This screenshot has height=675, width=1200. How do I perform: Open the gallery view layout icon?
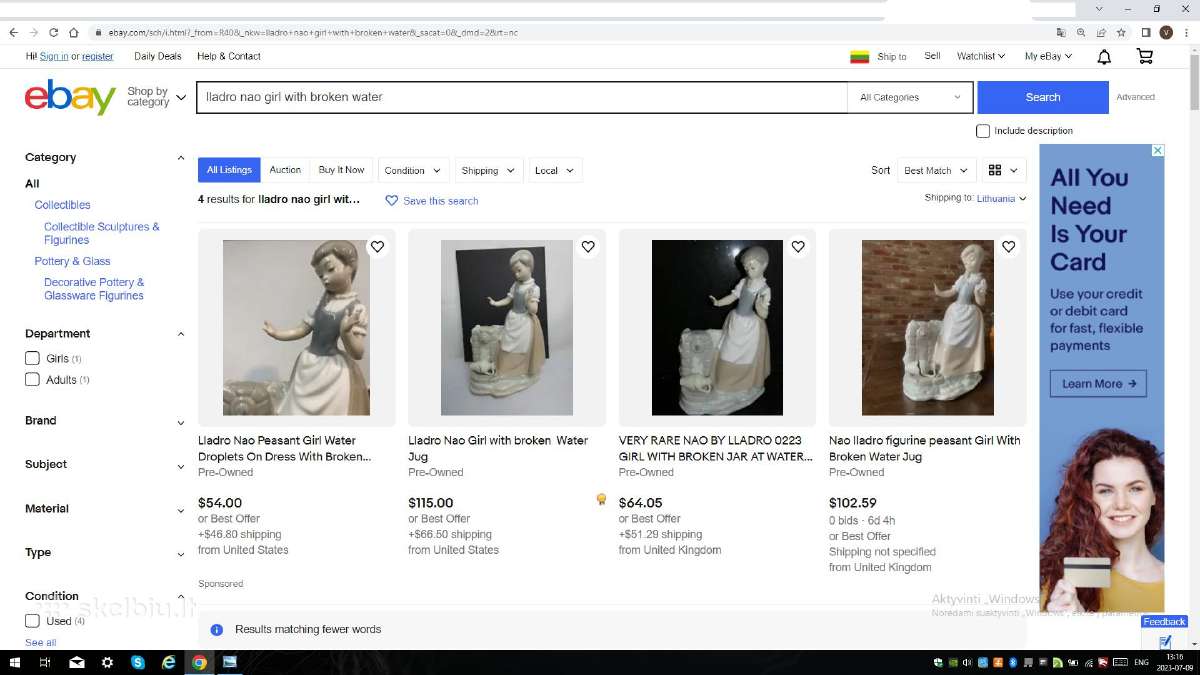(x=1004, y=170)
